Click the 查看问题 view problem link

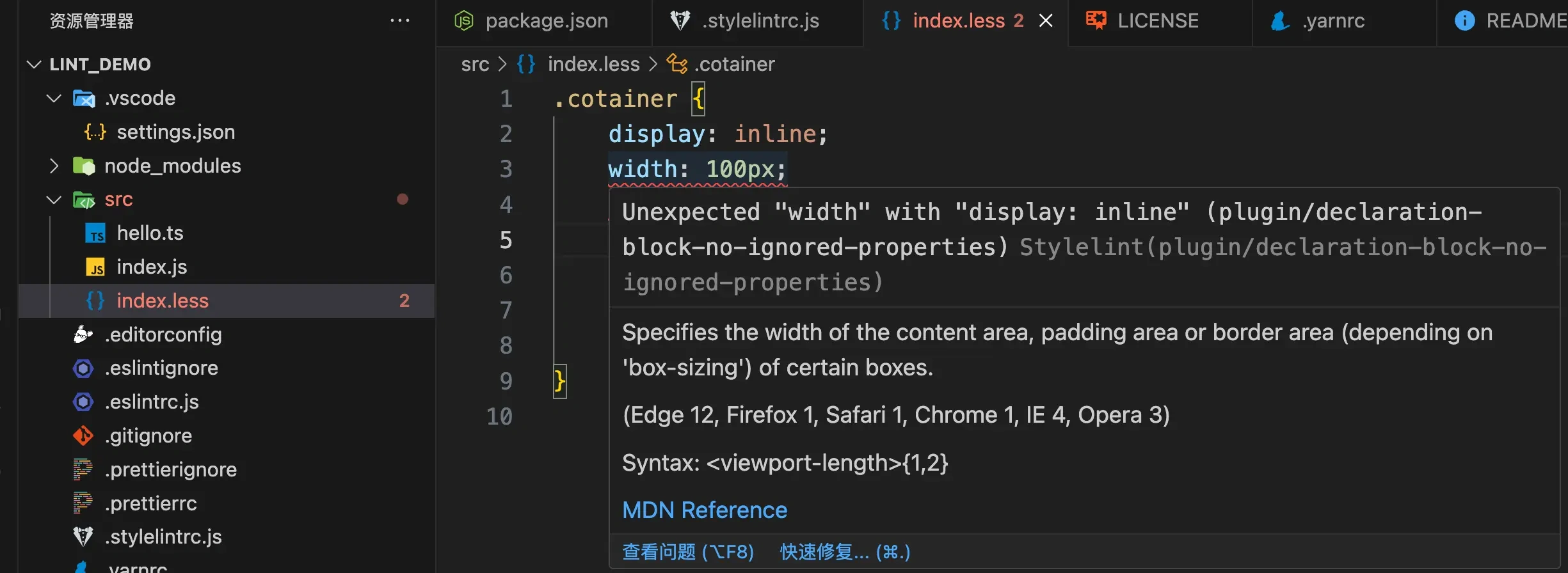(688, 552)
